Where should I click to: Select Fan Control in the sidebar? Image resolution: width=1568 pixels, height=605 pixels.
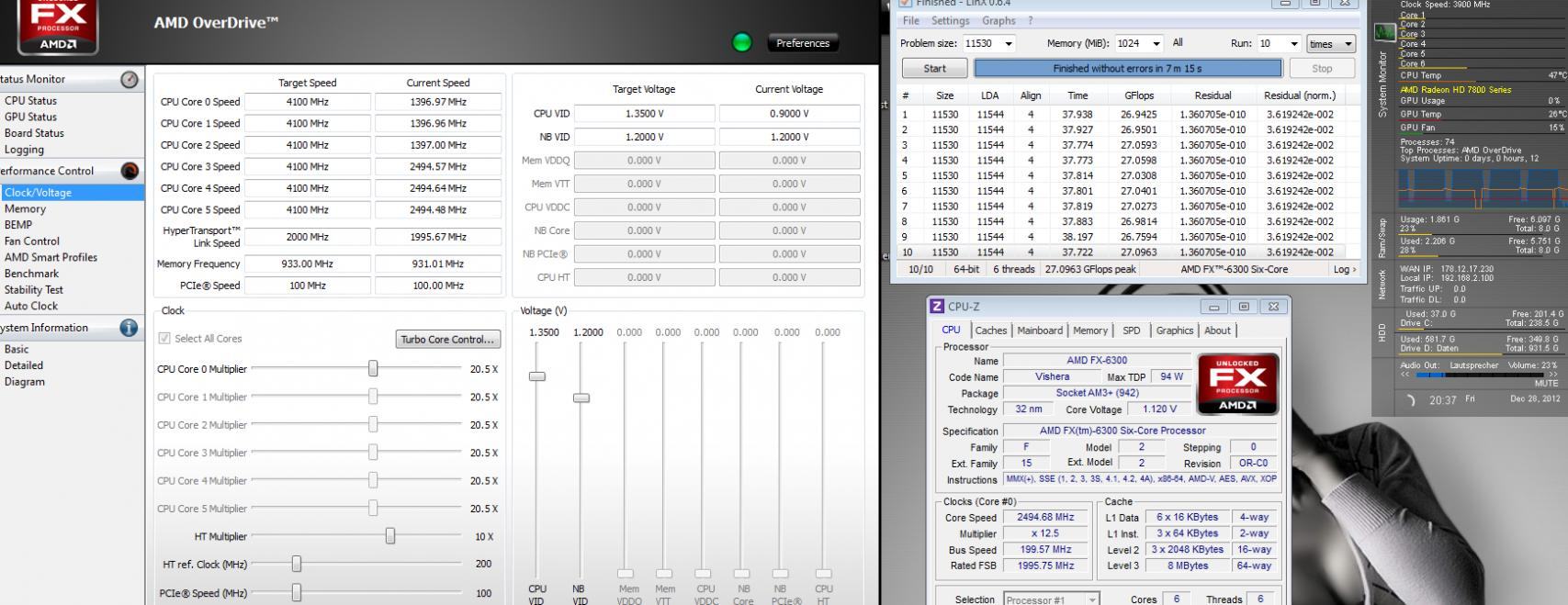tap(32, 241)
